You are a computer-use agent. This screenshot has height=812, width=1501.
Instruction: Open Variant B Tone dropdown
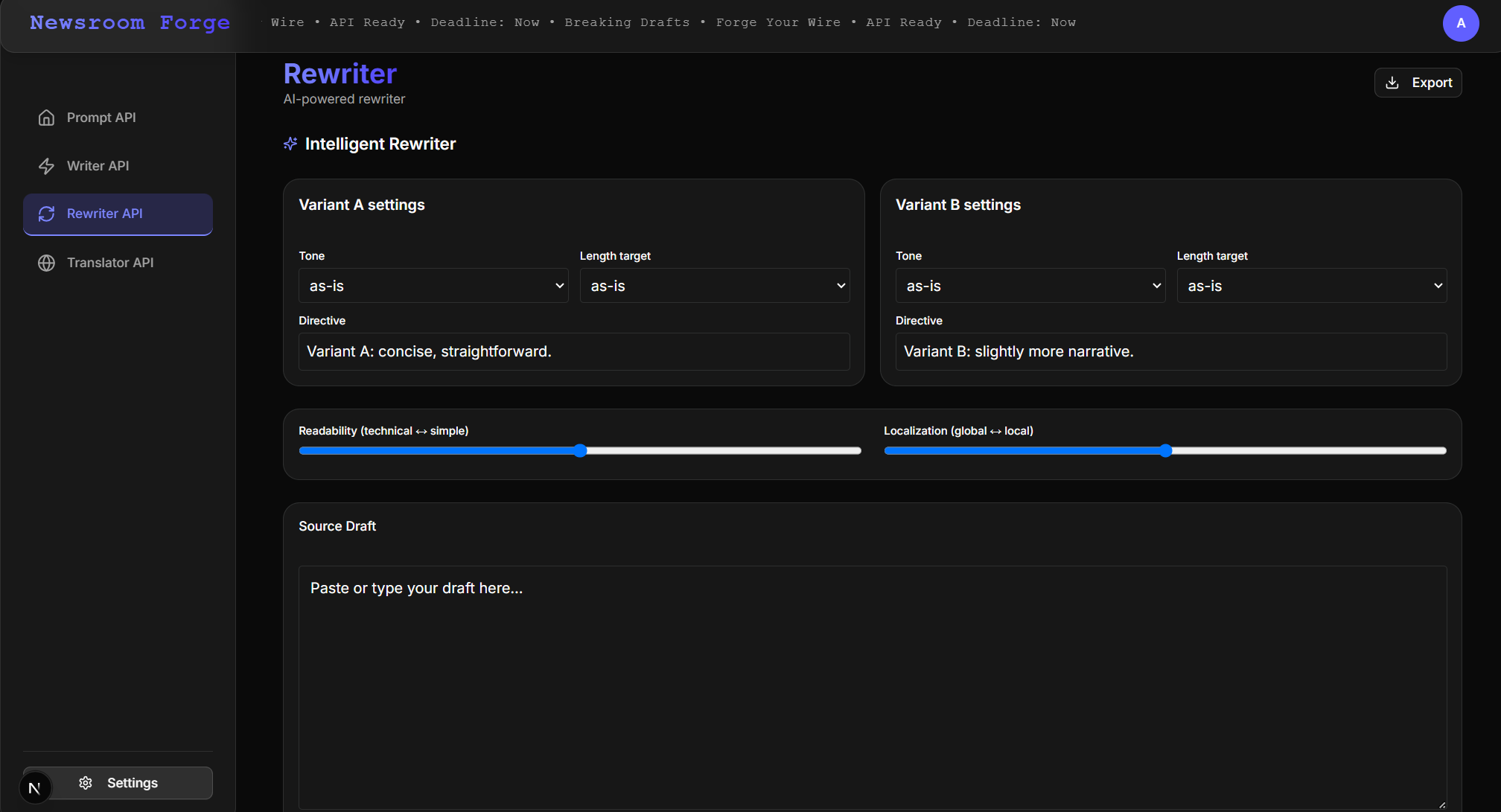(1030, 286)
